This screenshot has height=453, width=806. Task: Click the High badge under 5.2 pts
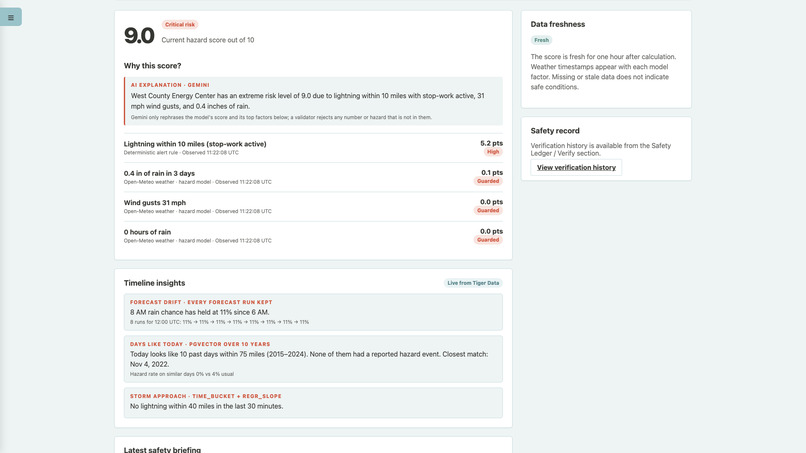point(493,152)
